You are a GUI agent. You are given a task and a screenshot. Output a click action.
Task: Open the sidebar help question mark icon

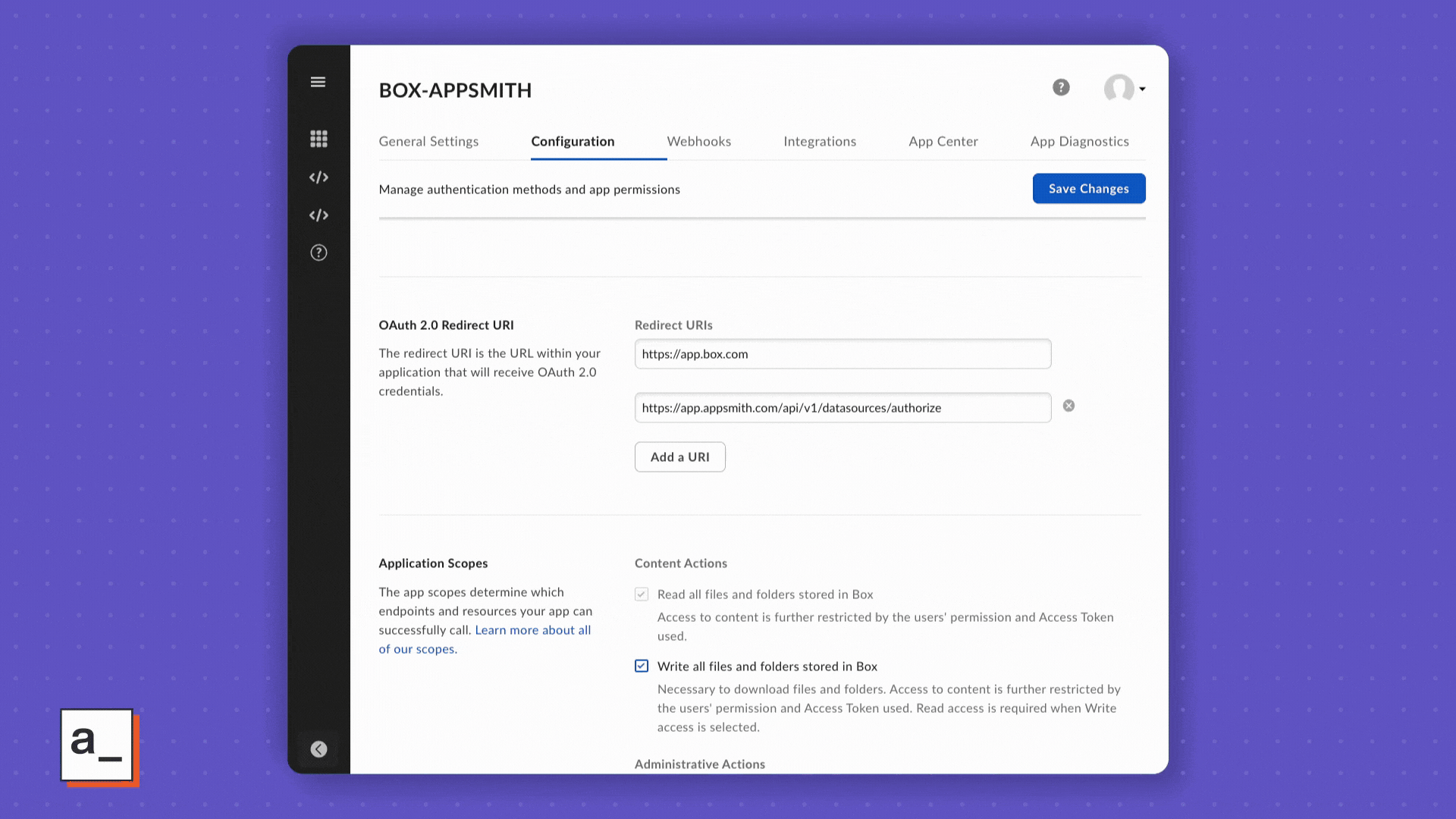[318, 253]
